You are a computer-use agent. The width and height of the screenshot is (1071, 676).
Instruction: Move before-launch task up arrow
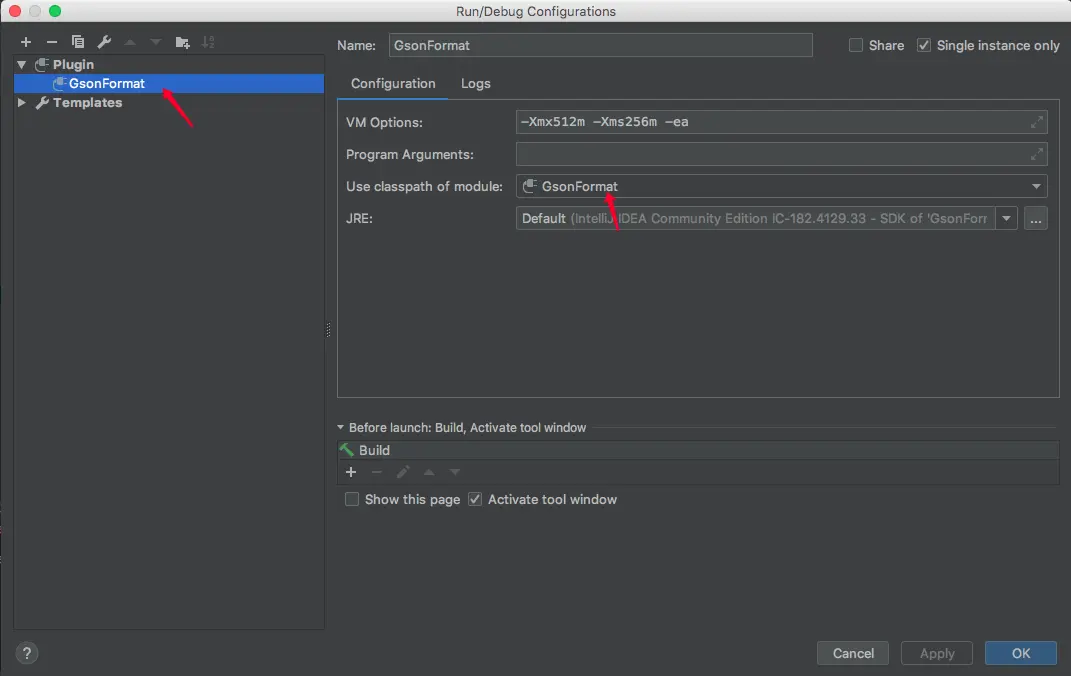point(429,472)
